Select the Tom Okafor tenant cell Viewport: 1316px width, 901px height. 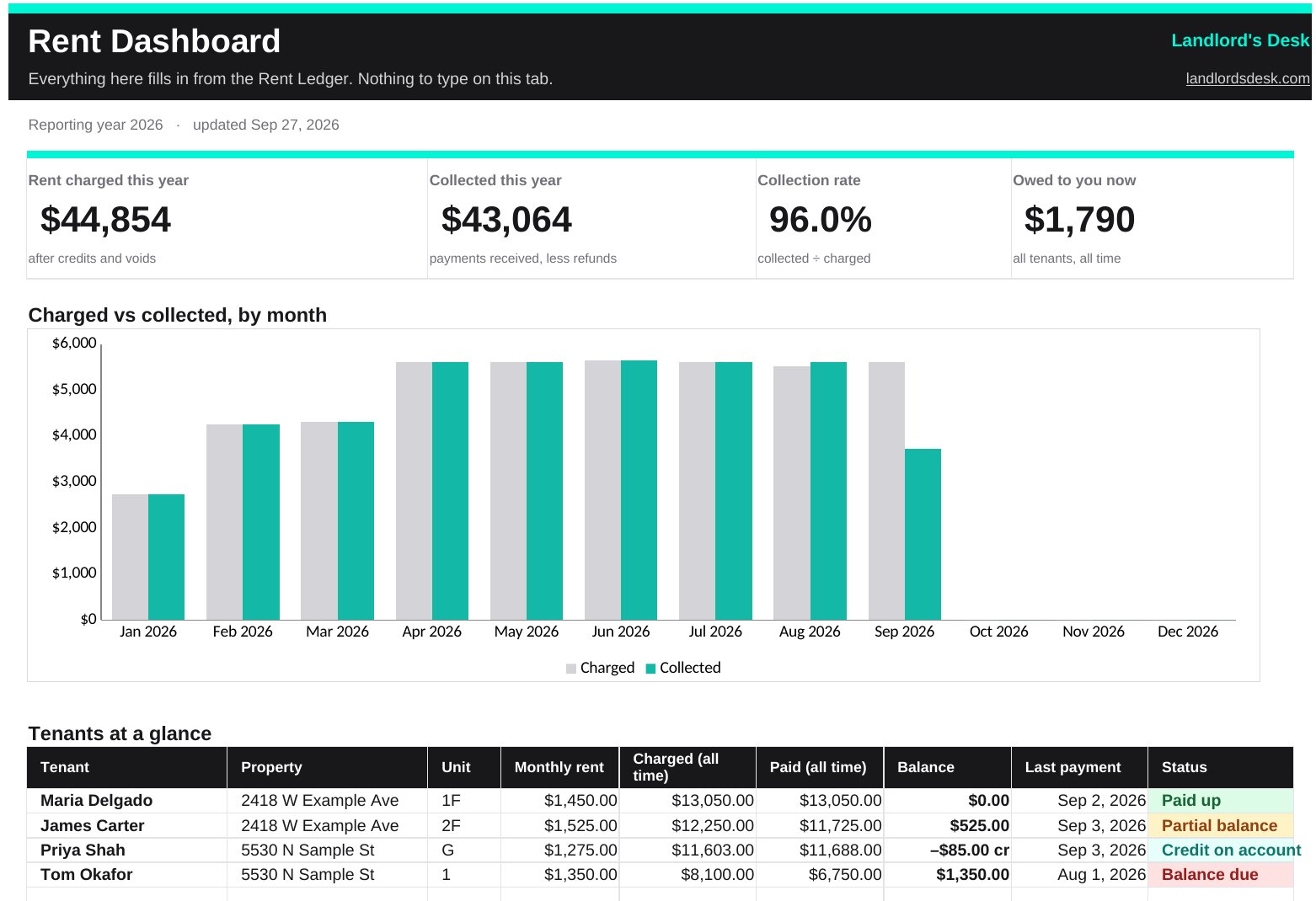tap(127, 875)
